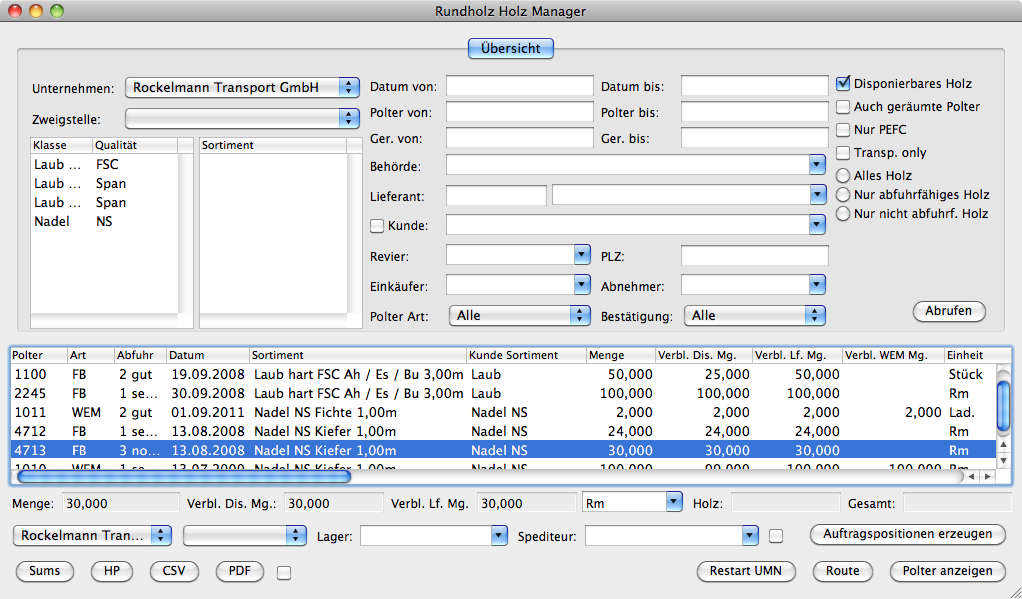The height and width of the screenshot is (599, 1022).
Task: Choose Nur abfuhrfähiges Holz radio button
Action: tap(843, 195)
